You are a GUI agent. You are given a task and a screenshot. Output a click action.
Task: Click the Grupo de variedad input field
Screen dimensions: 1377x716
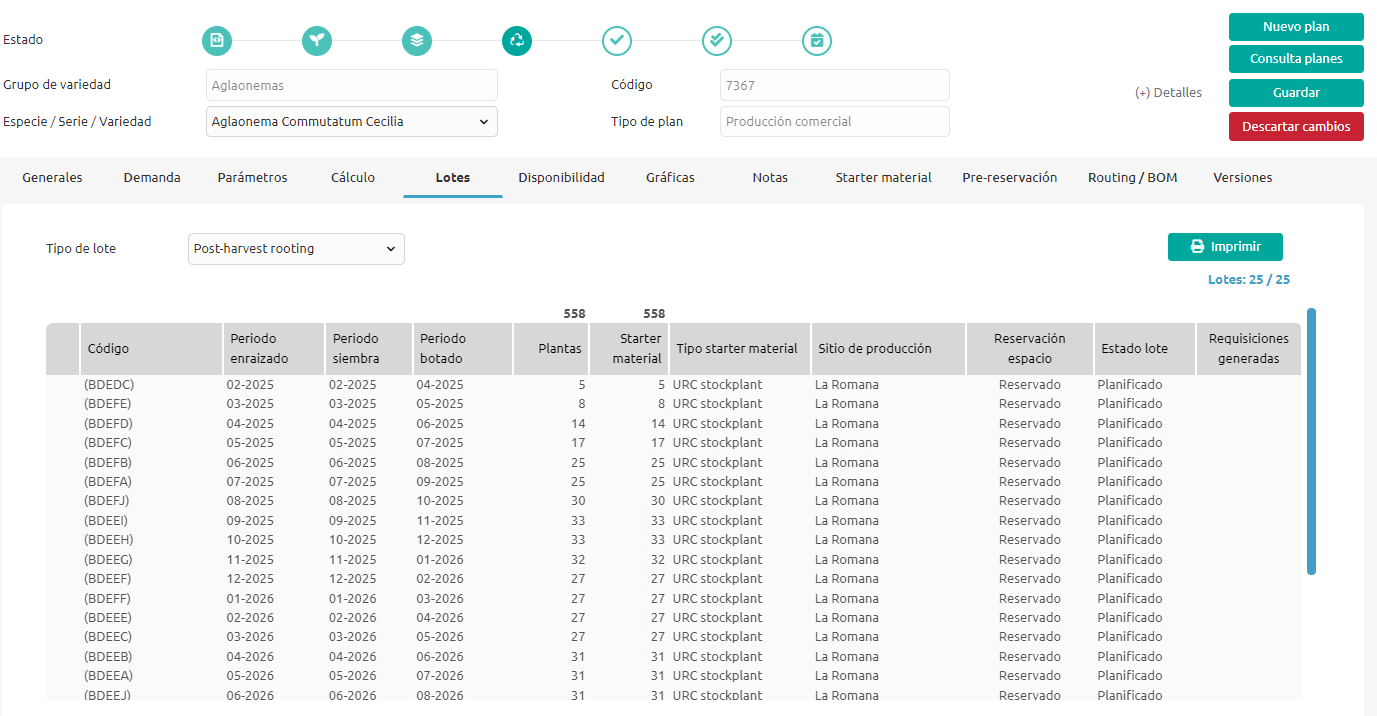(352, 85)
